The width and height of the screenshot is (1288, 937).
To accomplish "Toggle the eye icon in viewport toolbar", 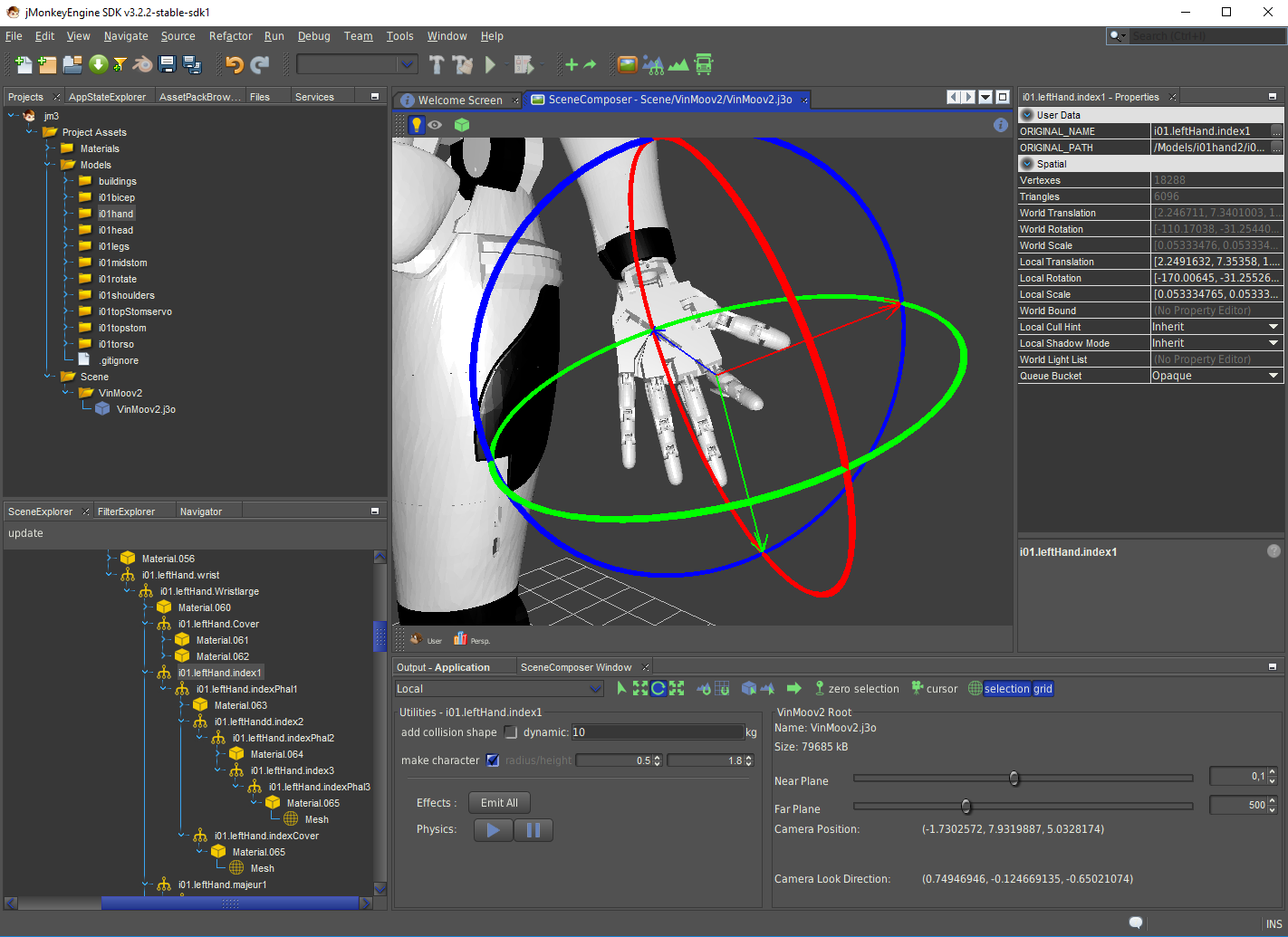I will [436, 125].
